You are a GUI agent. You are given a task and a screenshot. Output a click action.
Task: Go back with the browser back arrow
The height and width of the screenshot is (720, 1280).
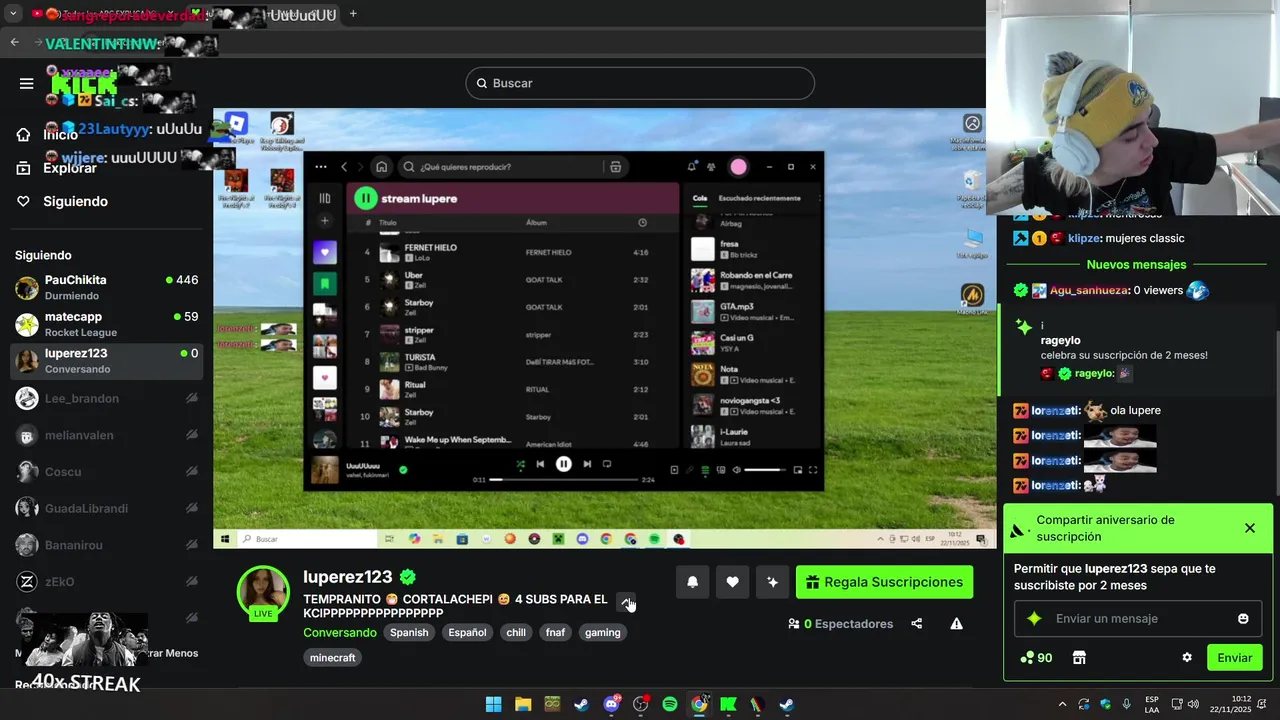click(15, 42)
